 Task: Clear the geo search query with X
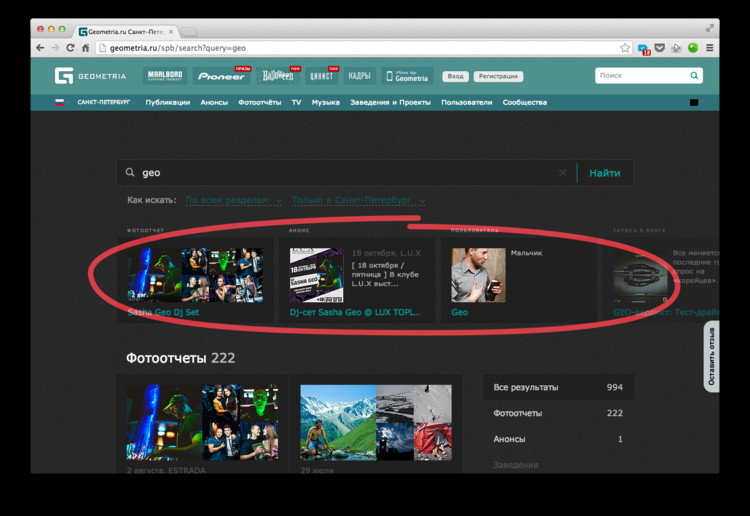pos(562,173)
